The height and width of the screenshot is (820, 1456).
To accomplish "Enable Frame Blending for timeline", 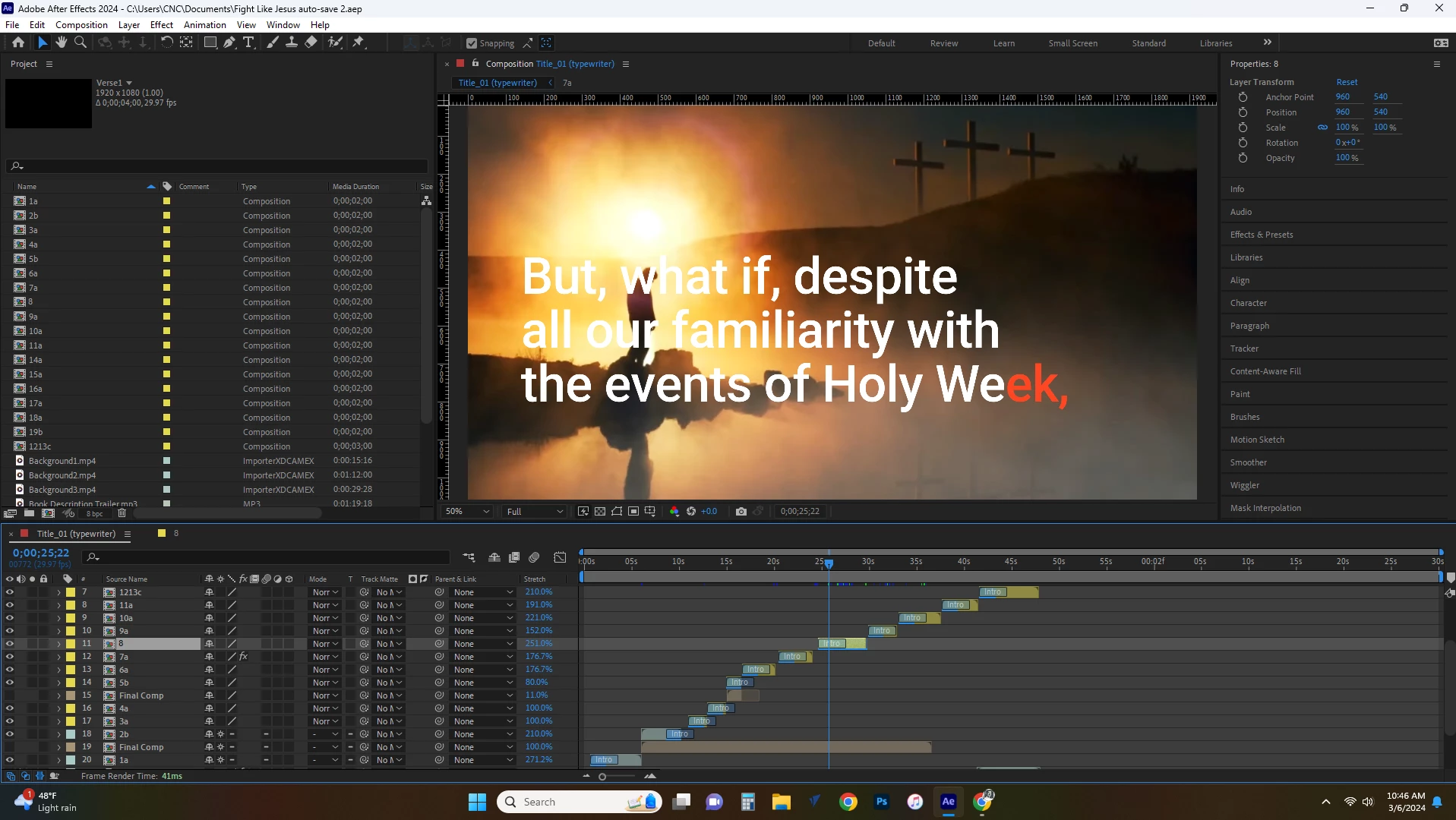I will pyautogui.click(x=514, y=557).
